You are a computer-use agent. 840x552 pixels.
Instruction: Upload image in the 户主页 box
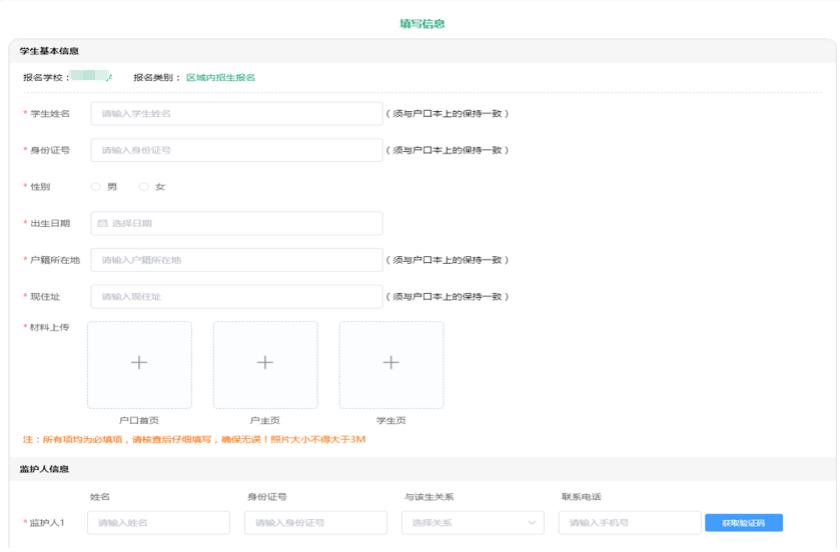tap(265, 365)
